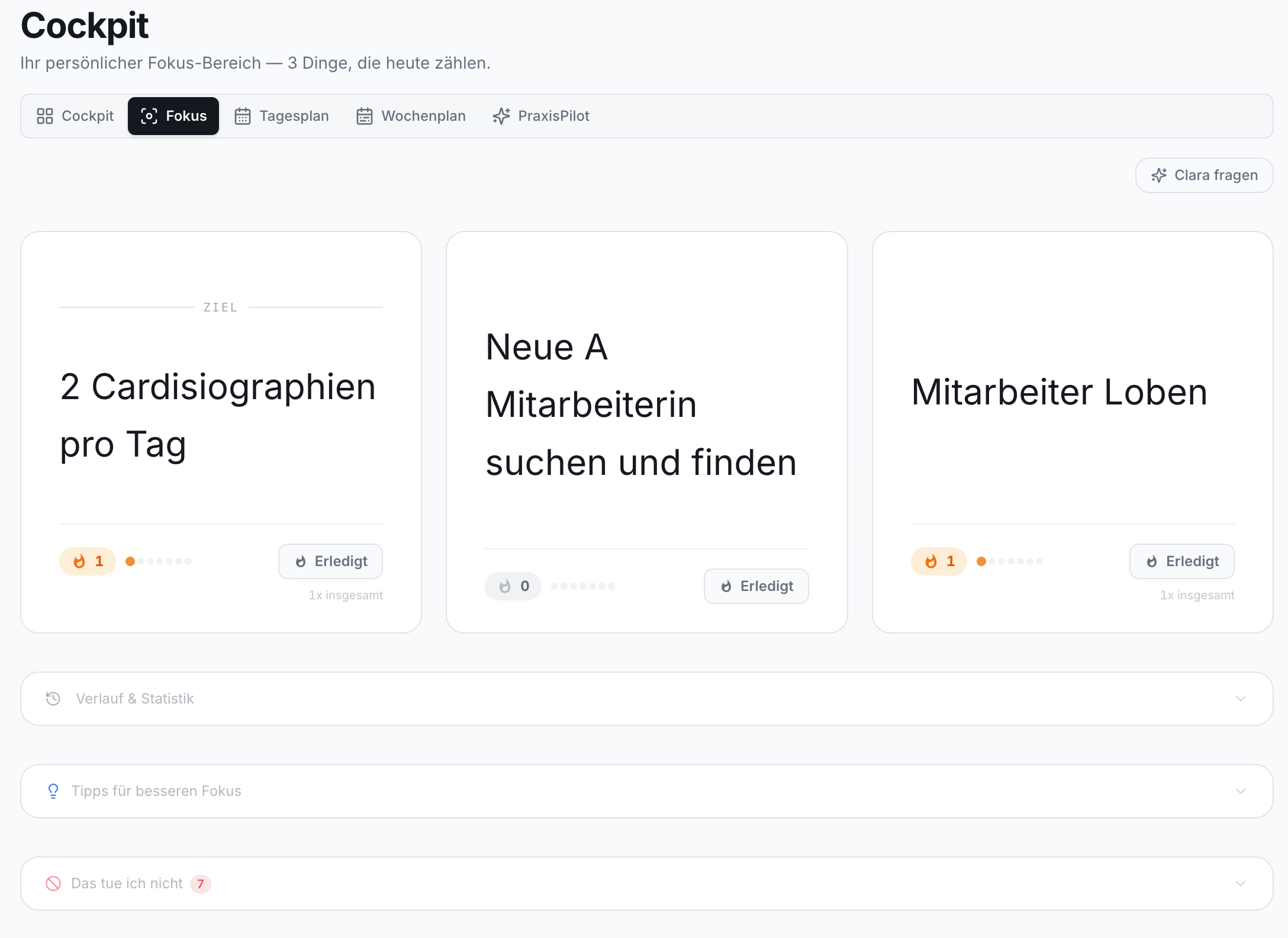This screenshot has width=1288, height=938.
Task: Mark Neue Mitarbeiterin card as Erledigt
Action: (x=756, y=586)
